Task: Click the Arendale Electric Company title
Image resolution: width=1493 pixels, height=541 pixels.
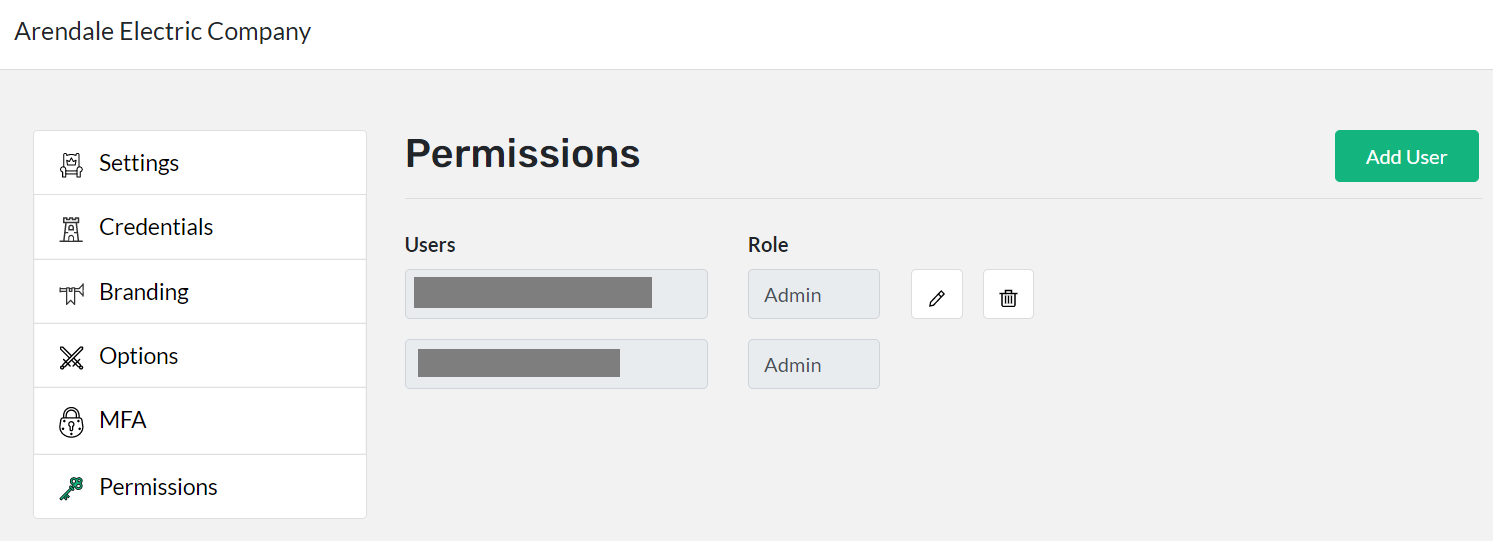Action: point(163,32)
